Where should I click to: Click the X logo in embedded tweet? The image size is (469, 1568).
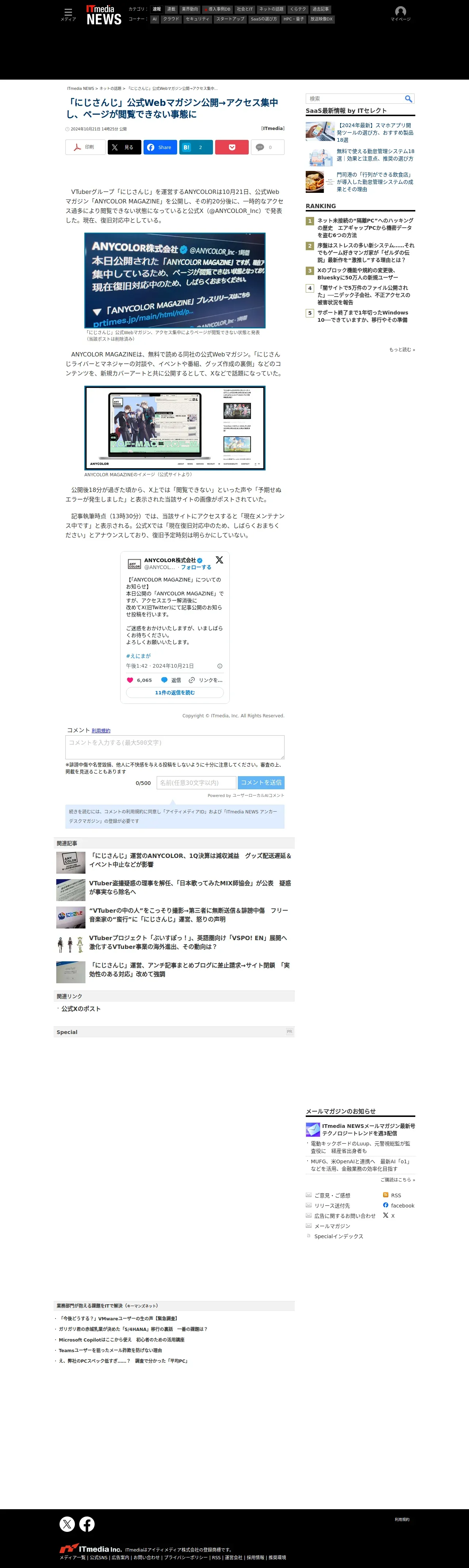click(x=219, y=560)
